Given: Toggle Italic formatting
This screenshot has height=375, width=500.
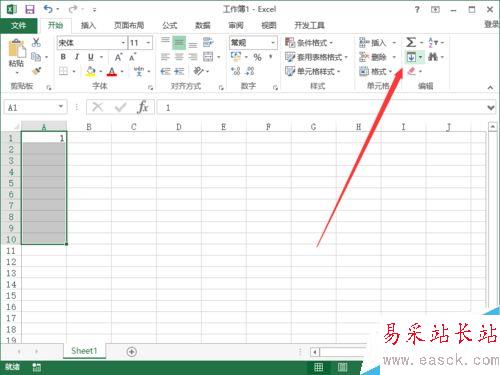Looking at the screenshot, I should point(77,57).
